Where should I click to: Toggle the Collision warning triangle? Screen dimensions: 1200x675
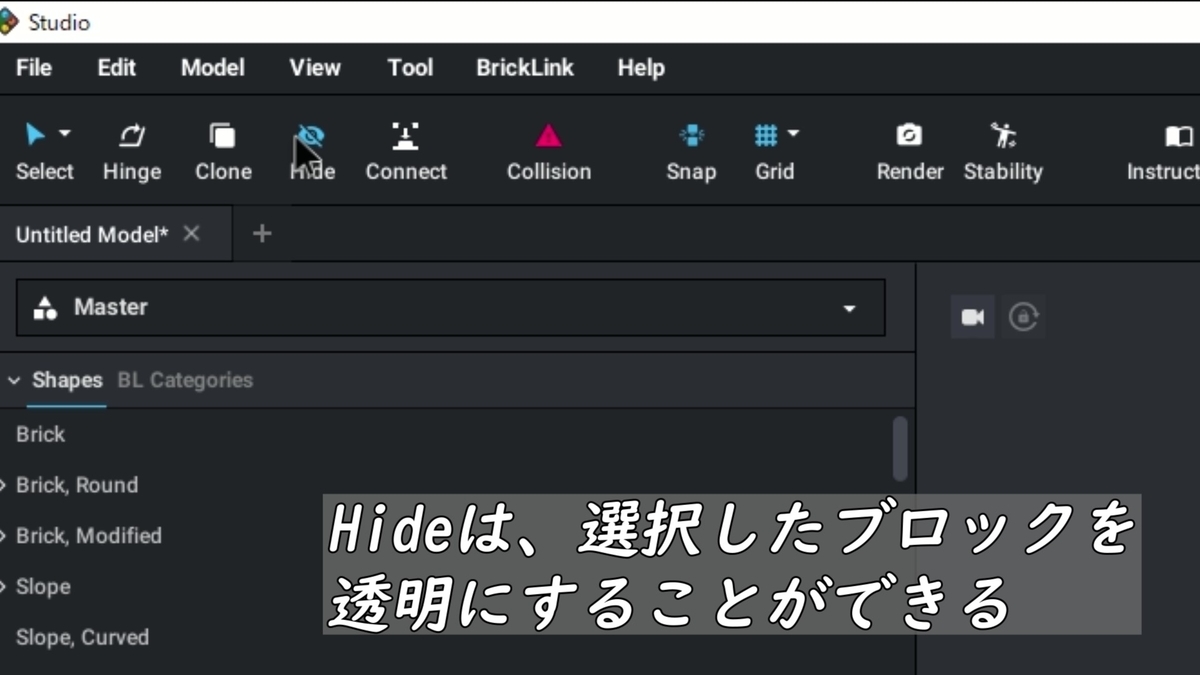[549, 135]
